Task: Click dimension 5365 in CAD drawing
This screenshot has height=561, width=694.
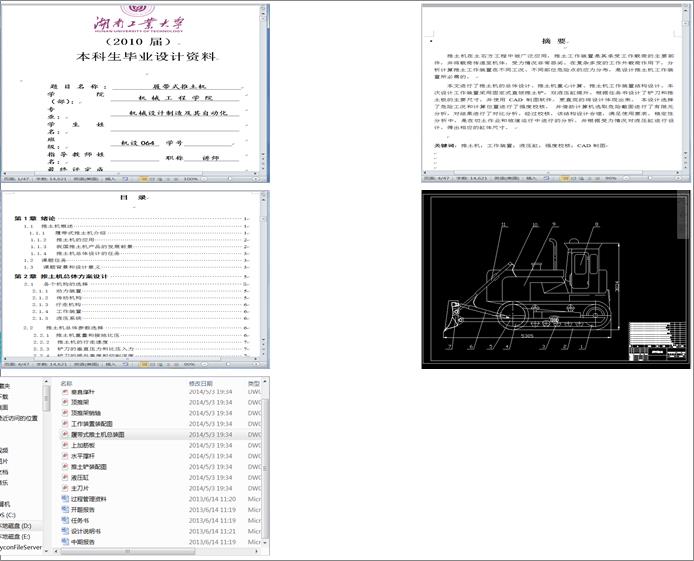Action: [527, 336]
